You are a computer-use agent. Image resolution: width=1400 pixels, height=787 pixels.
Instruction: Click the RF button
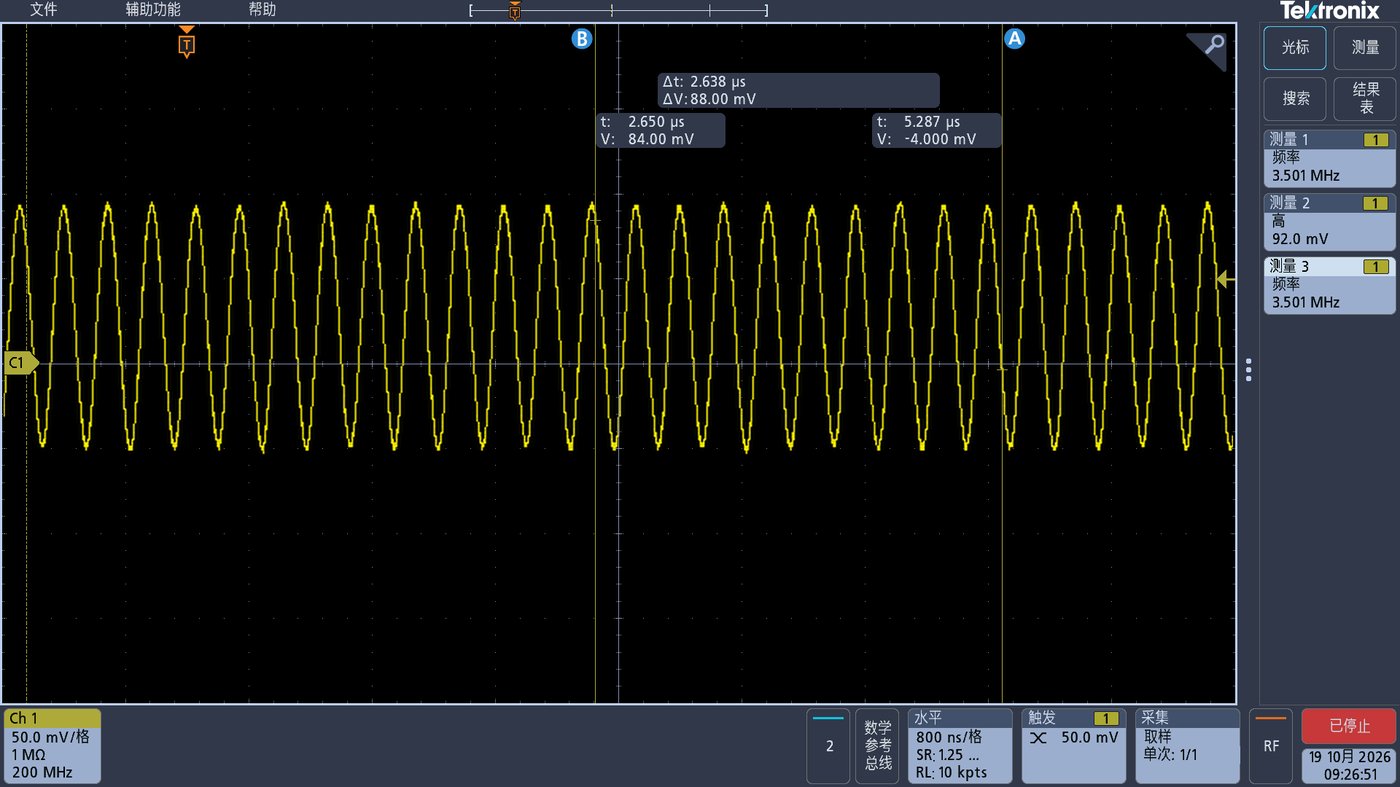(1271, 746)
